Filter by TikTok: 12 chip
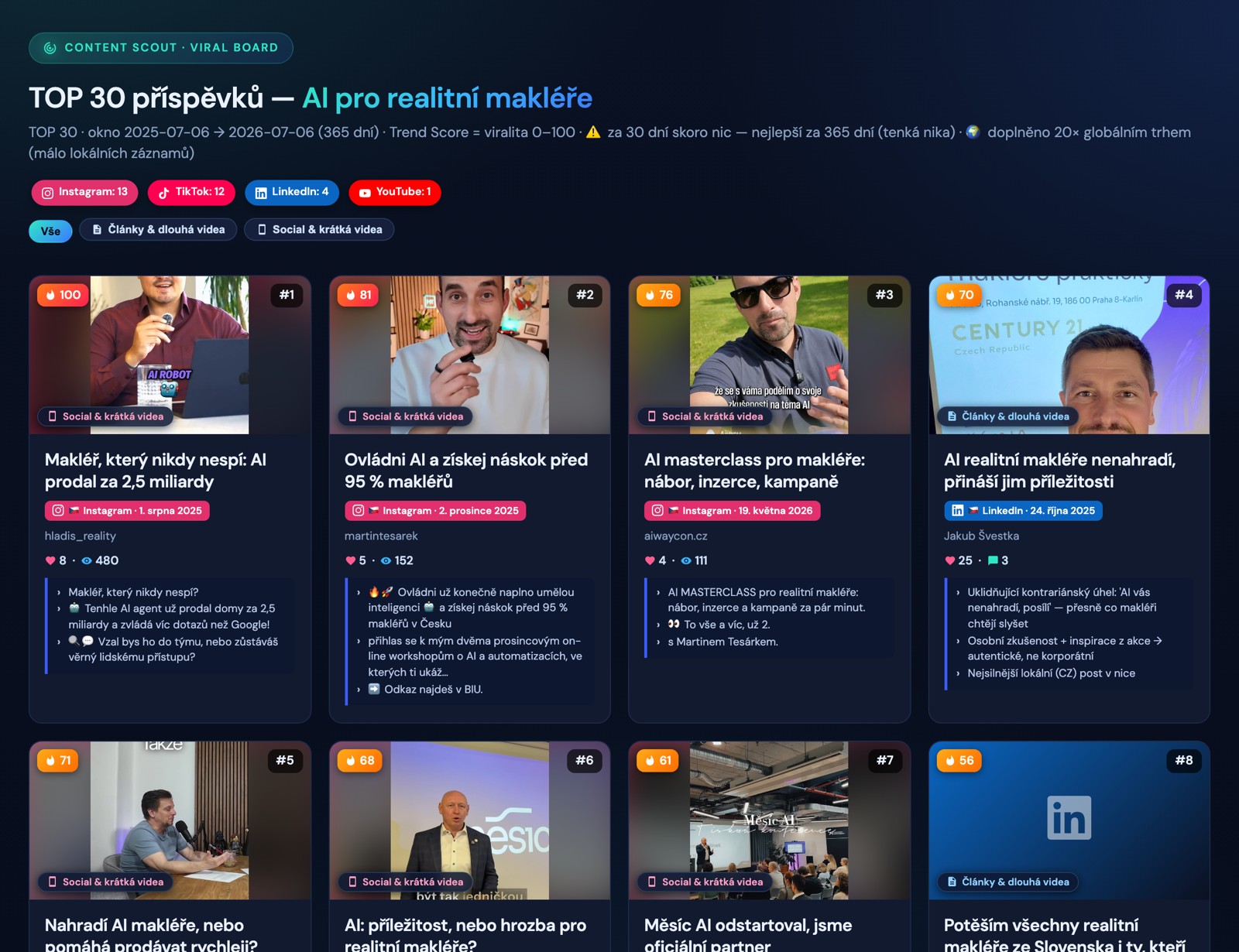Viewport: 1239px width, 952px height. [191, 192]
